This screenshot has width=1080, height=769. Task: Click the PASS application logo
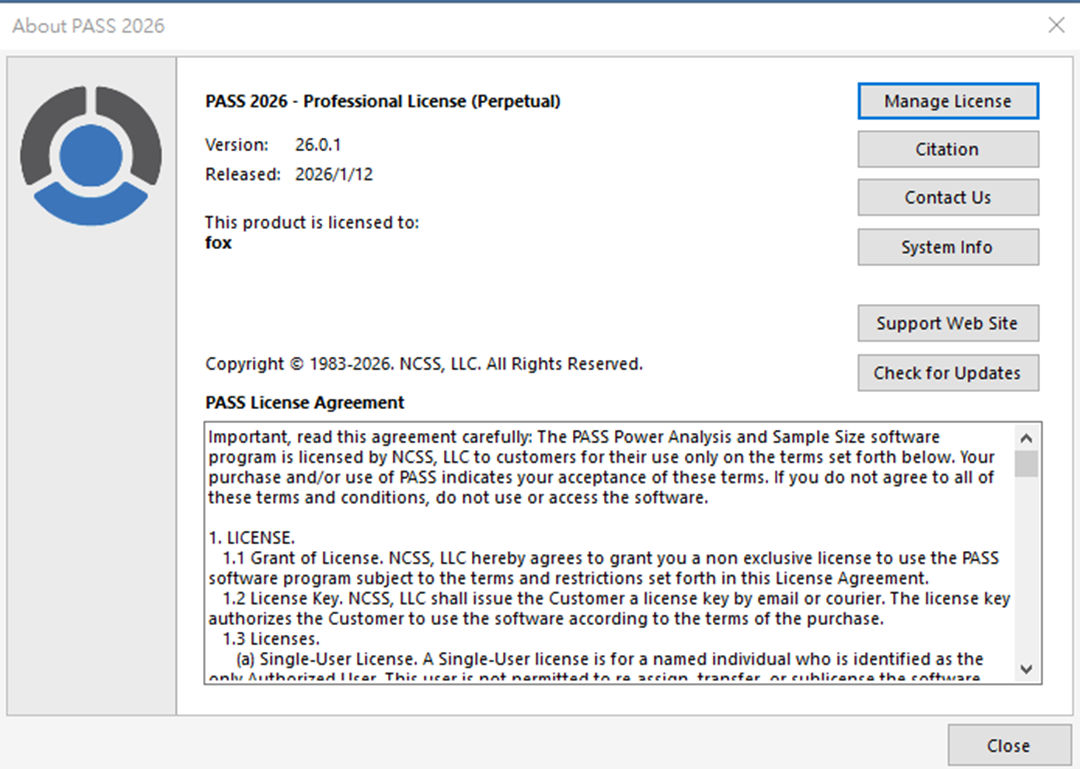91,156
